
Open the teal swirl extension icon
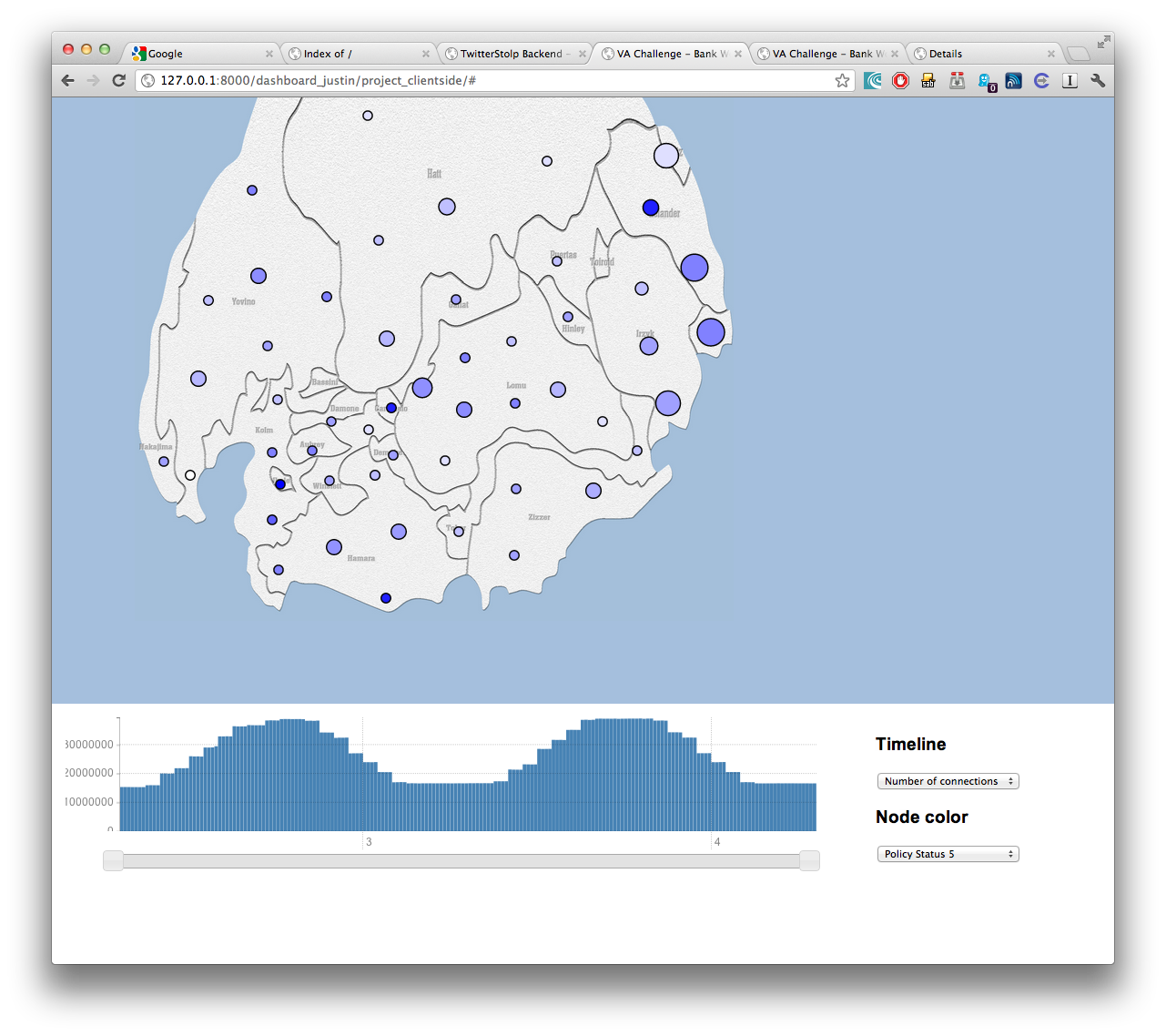[873, 80]
